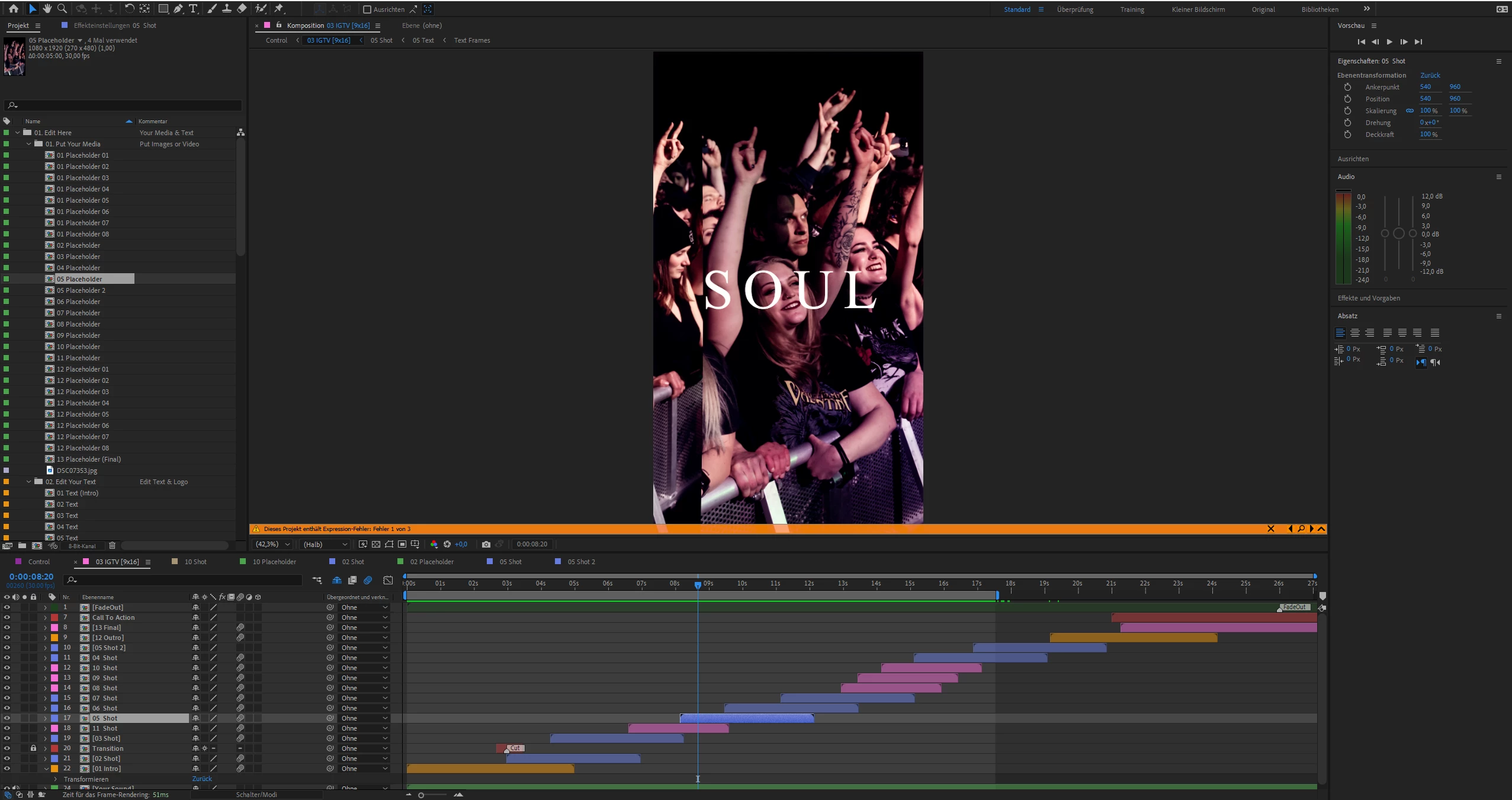Collapse the 02. Edit Your Text folder
The width and height of the screenshot is (1512, 800).
pos(28,482)
